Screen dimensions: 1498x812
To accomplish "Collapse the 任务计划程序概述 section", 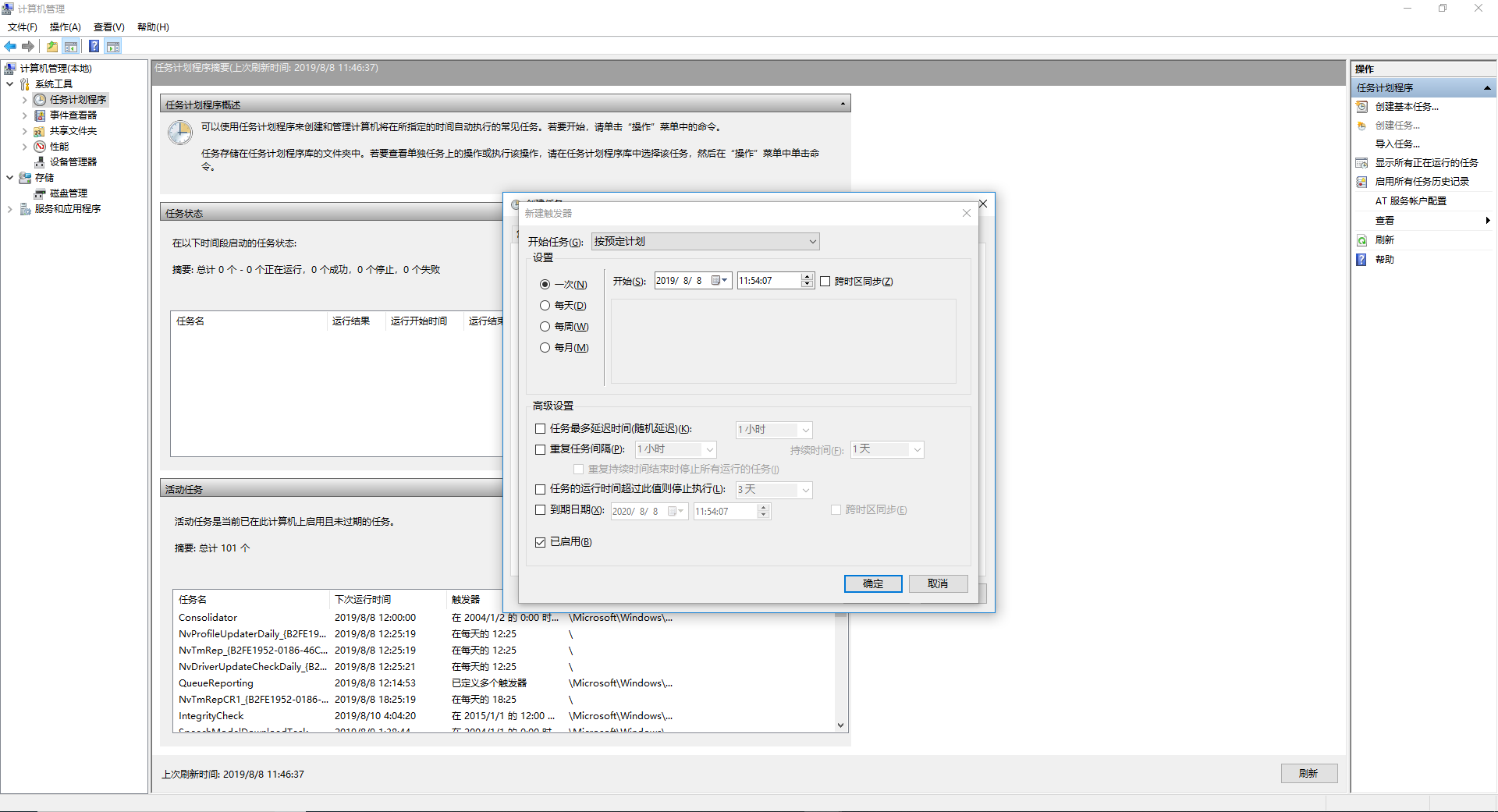I will click(x=843, y=104).
